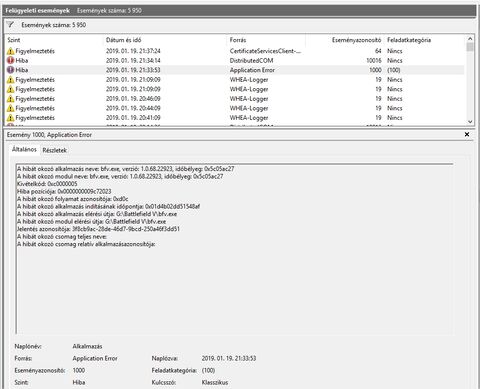Screen dimensions: 480x389
Task: Click 'A hibát okozó modul neve' line
Action: (x=120, y=176)
